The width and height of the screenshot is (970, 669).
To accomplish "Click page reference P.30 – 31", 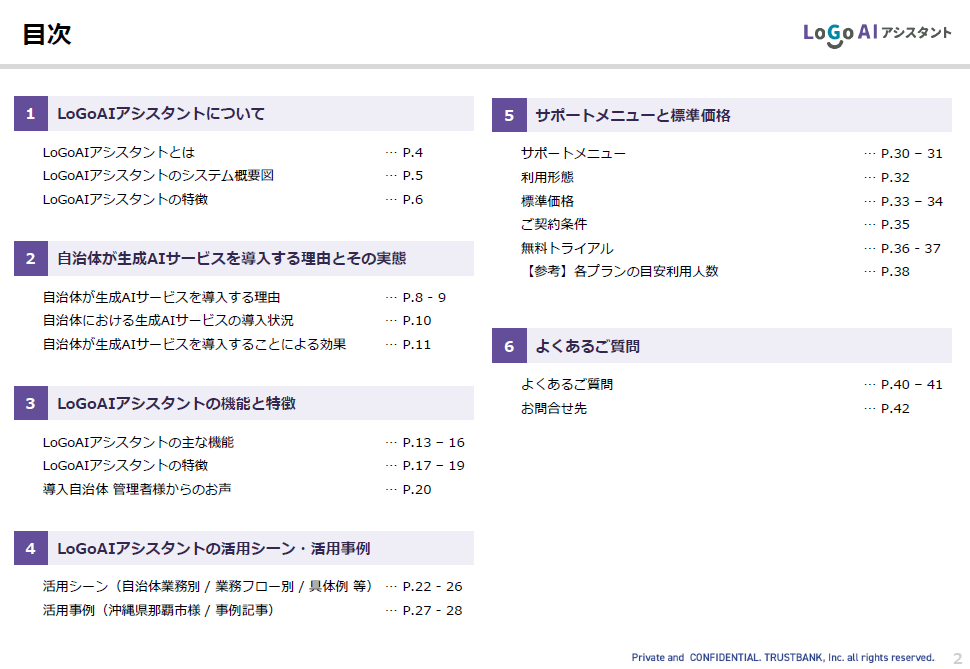I will [912, 153].
